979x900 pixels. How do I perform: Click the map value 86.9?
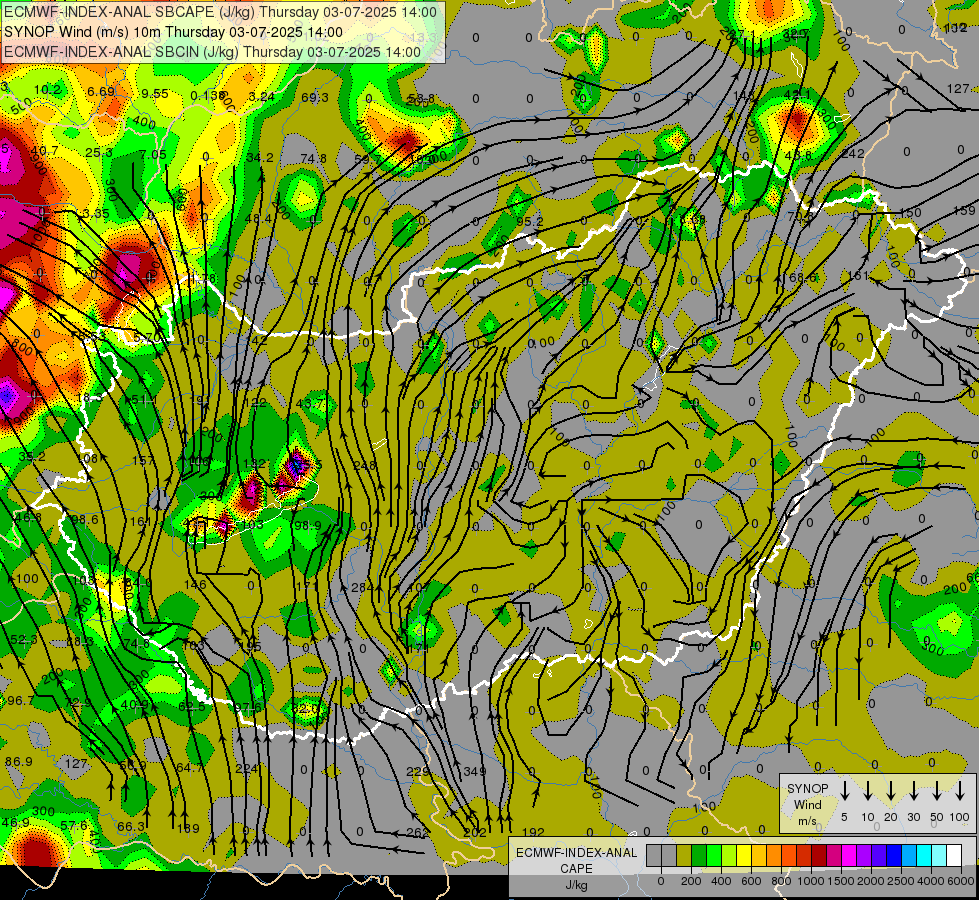click(19, 761)
